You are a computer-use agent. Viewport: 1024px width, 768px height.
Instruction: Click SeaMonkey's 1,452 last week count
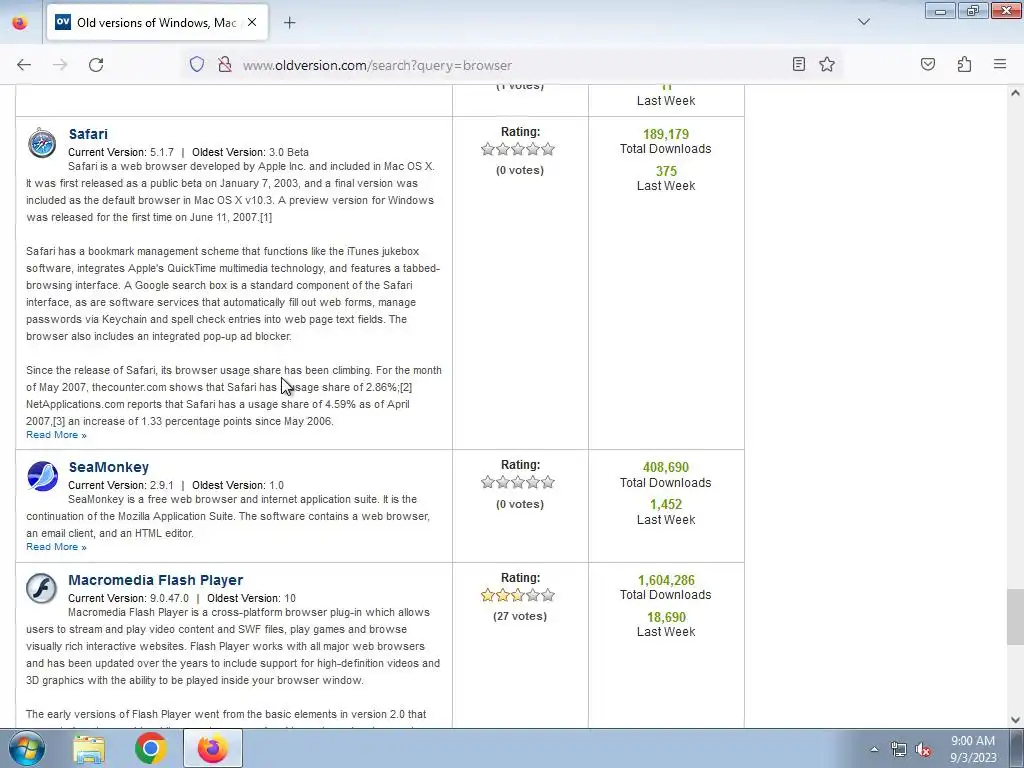[x=666, y=505]
